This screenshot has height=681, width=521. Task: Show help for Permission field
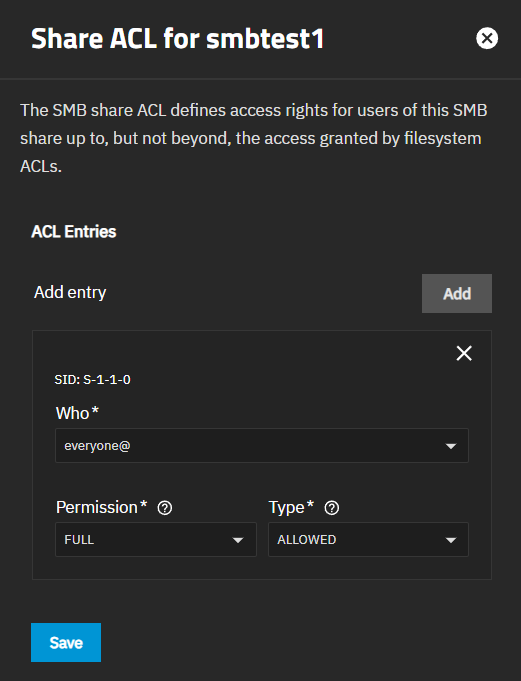[165, 508]
